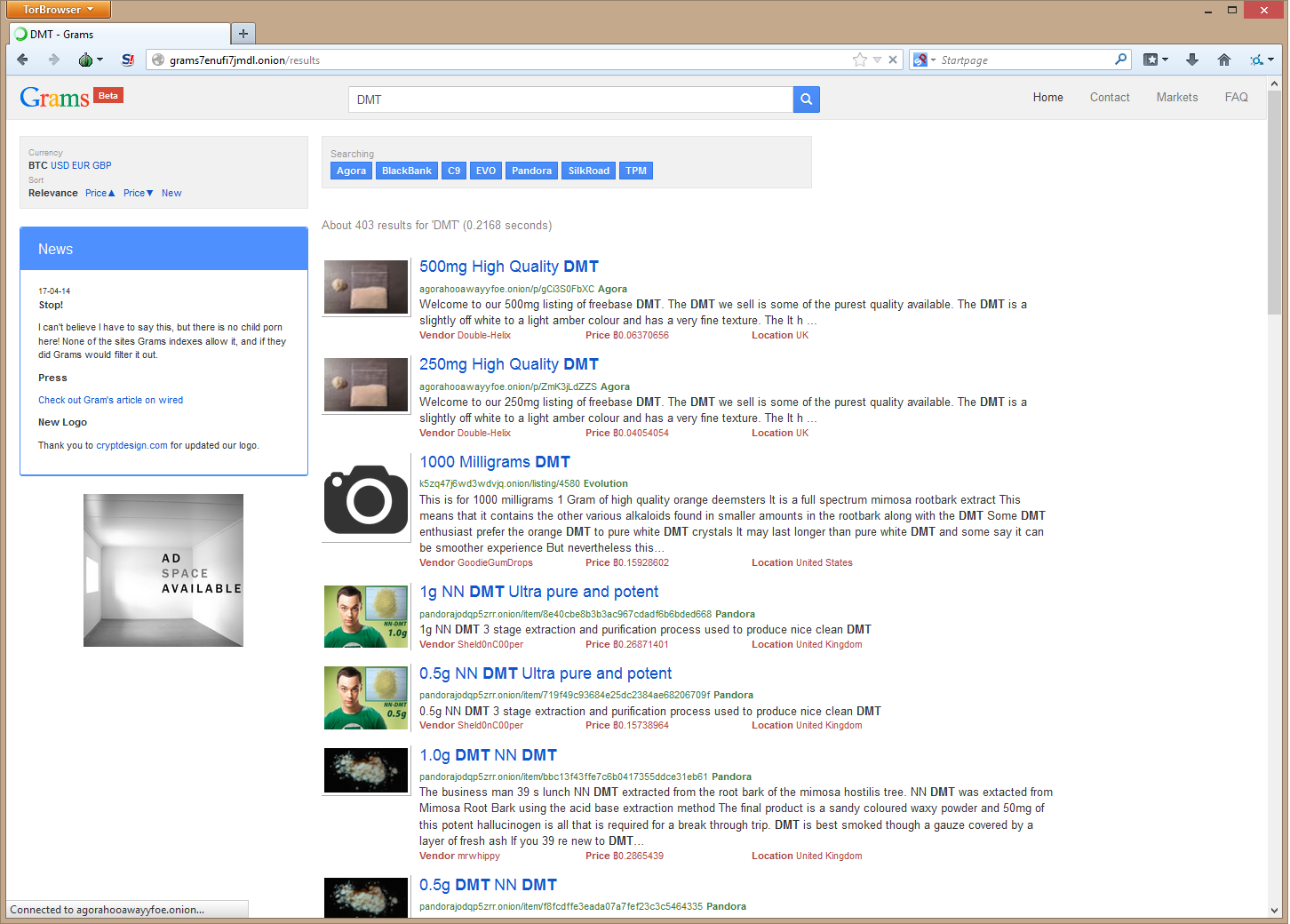This screenshot has height=924, width=1290.
Task: Bookmark page with the star icon
Action: point(859,60)
